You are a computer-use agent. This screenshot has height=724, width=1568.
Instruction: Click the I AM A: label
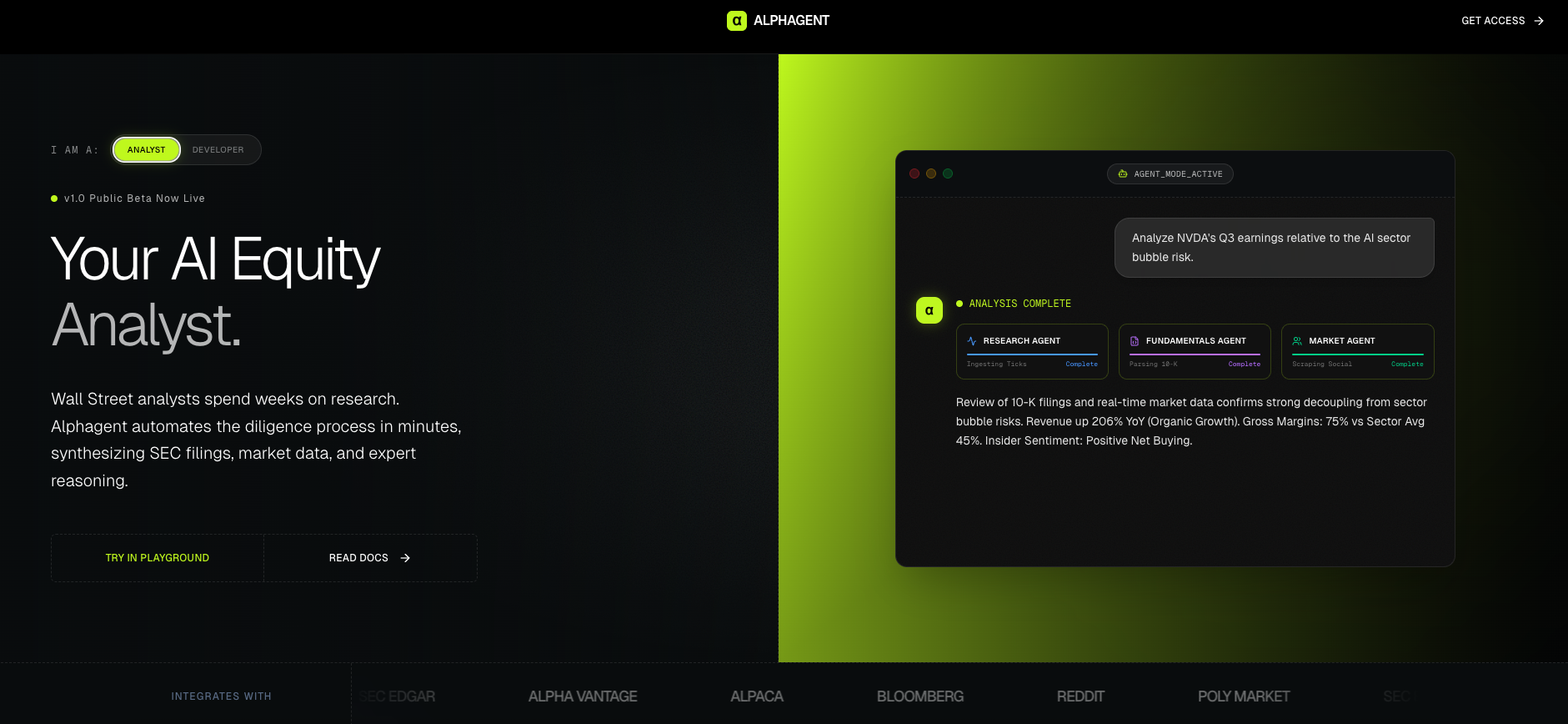74,150
